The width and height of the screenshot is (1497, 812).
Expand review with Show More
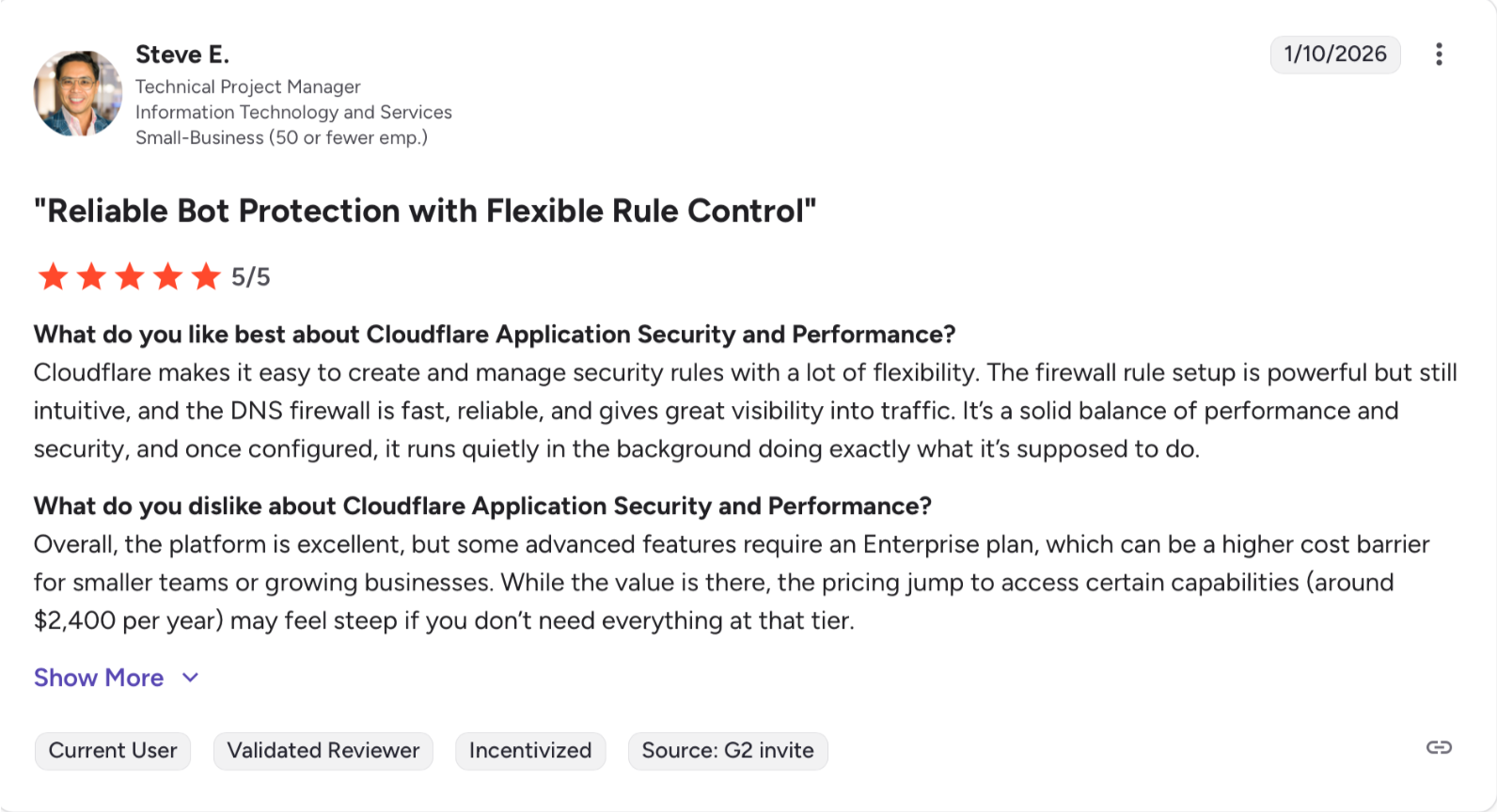(x=99, y=678)
